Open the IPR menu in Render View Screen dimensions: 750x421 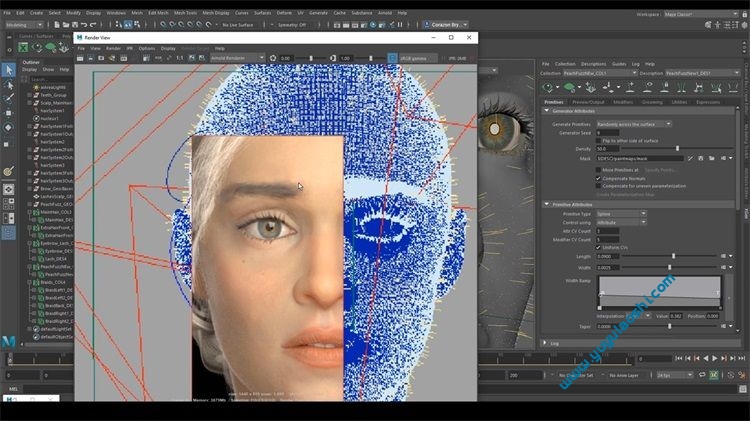click(x=130, y=48)
